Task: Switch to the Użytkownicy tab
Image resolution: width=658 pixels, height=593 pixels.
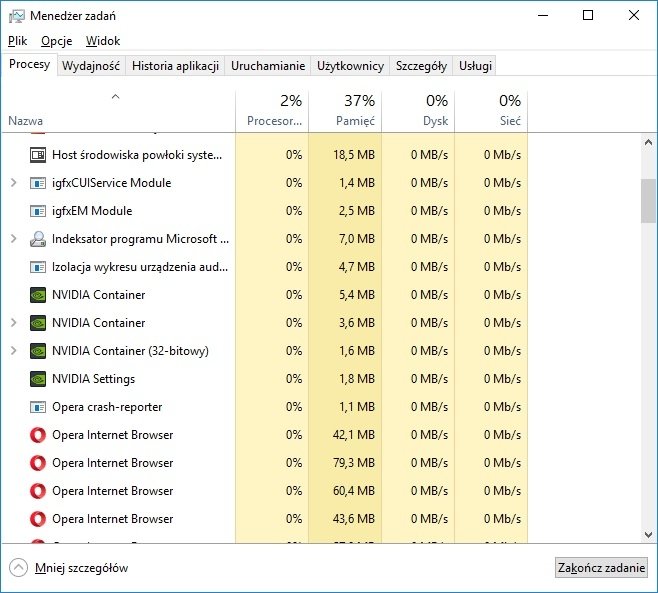Action: click(350, 66)
